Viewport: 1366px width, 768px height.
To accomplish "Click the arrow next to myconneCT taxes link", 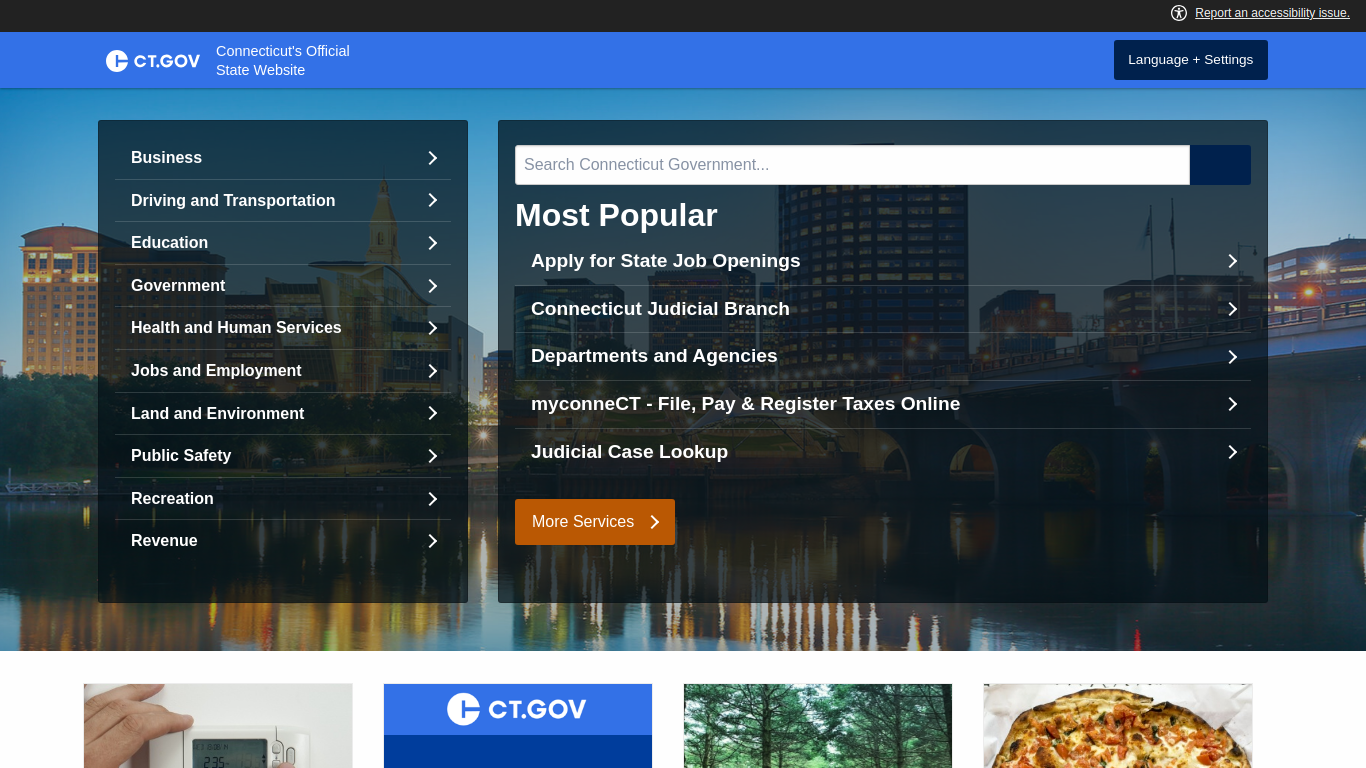I will (x=1233, y=404).
